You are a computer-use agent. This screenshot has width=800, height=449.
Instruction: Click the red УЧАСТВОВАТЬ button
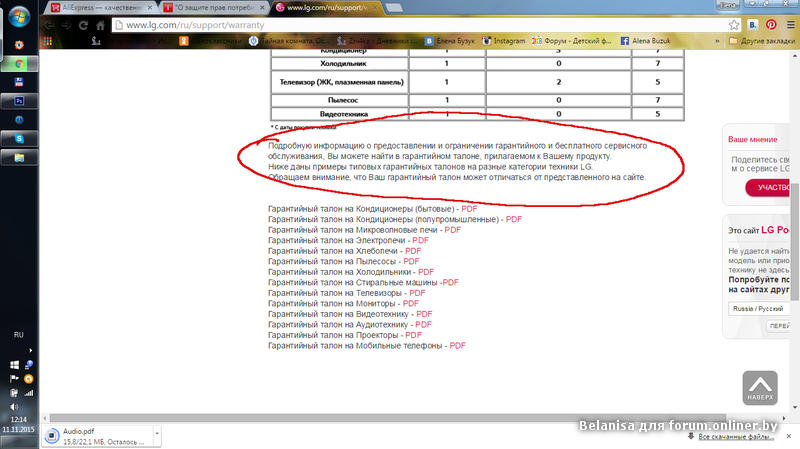(x=767, y=187)
